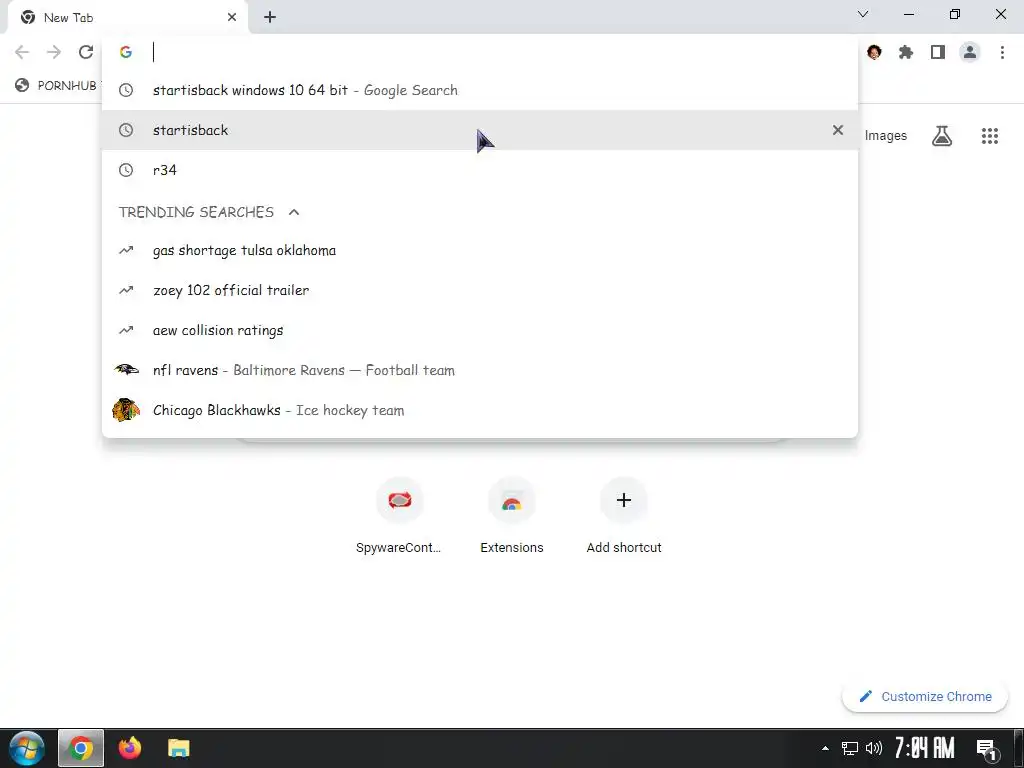Open the Search Labs flask icon
The width and height of the screenshot is (1024, 768).
pyautogui.click(x=942, y=136)
